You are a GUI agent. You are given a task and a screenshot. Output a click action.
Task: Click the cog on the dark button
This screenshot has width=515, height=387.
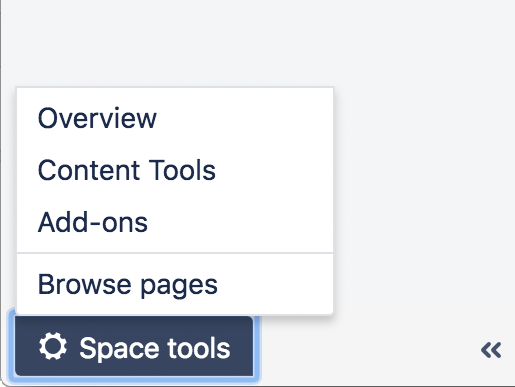coord(53,346)
